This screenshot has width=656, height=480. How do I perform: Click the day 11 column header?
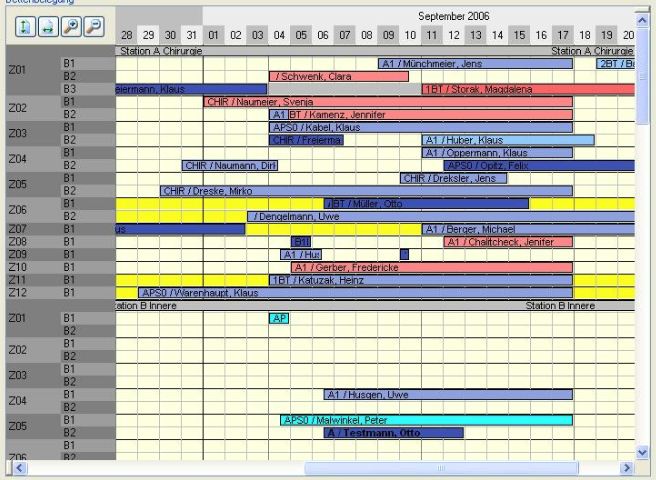(x=432, y=35)
